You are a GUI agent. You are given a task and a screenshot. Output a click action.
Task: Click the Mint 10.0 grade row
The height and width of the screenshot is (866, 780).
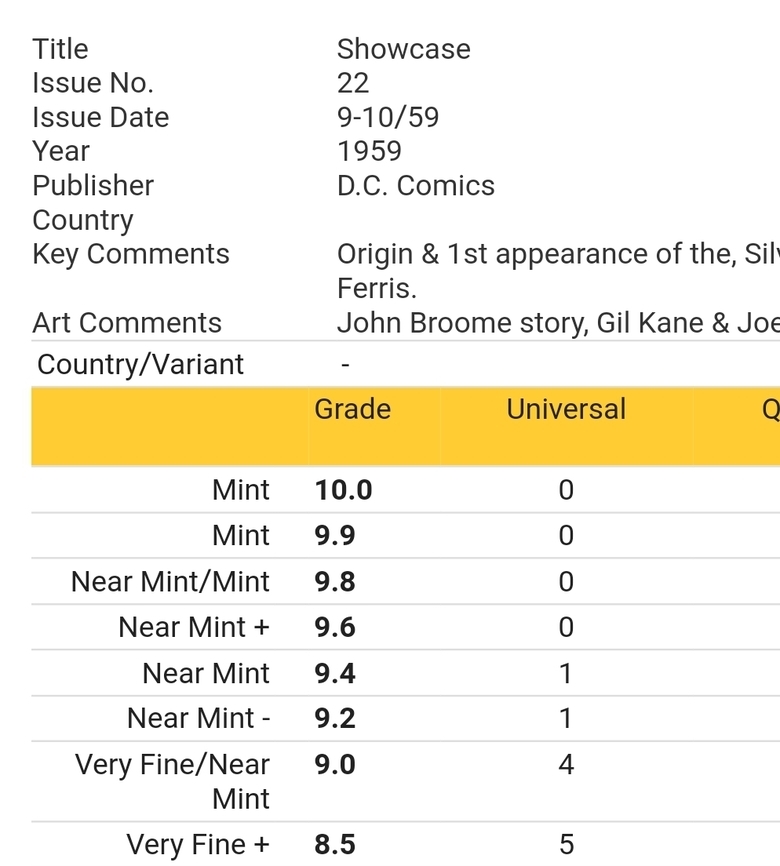tap(405, 490)
